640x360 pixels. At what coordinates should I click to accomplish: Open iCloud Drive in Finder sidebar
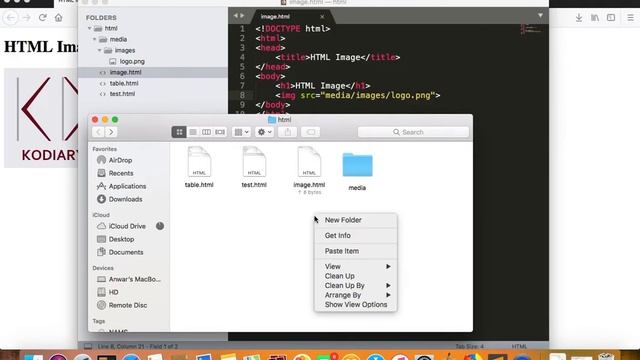pyautogui.click(x=121, y=226)
